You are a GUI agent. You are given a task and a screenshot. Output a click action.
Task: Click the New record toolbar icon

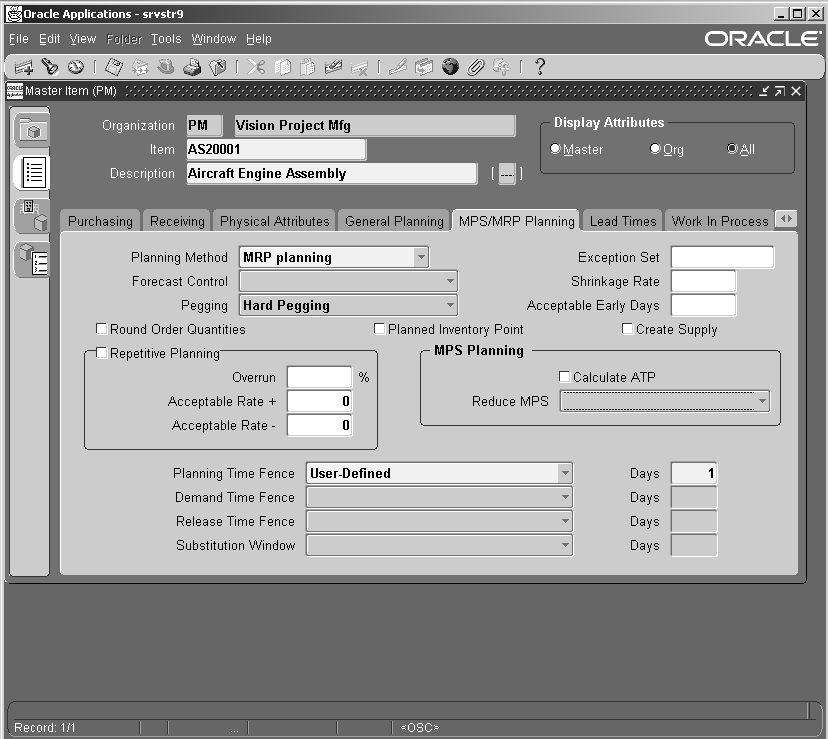24,67
